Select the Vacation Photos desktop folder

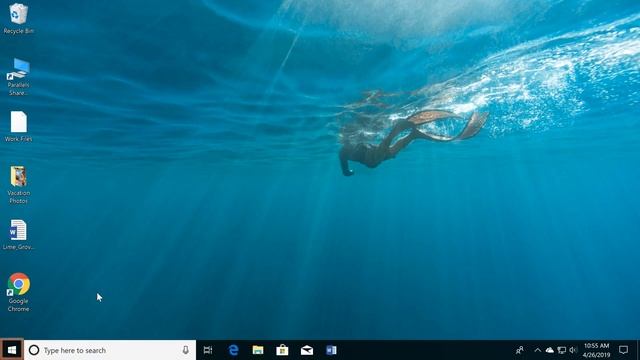click(x=18, y=184)
